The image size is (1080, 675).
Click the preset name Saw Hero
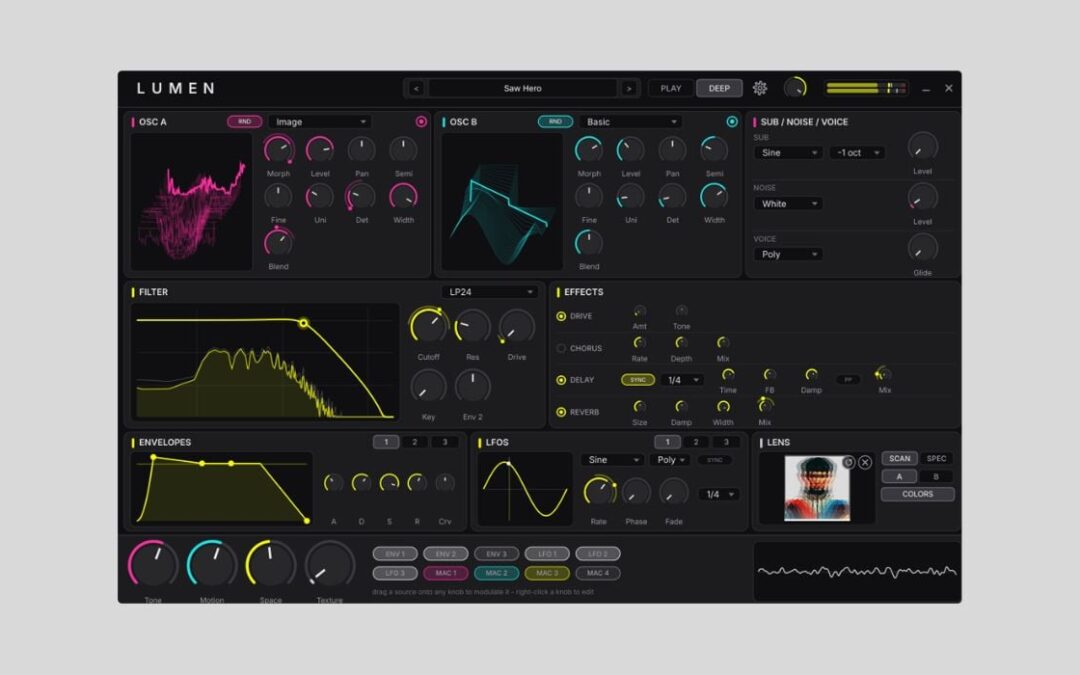(522, 88)
